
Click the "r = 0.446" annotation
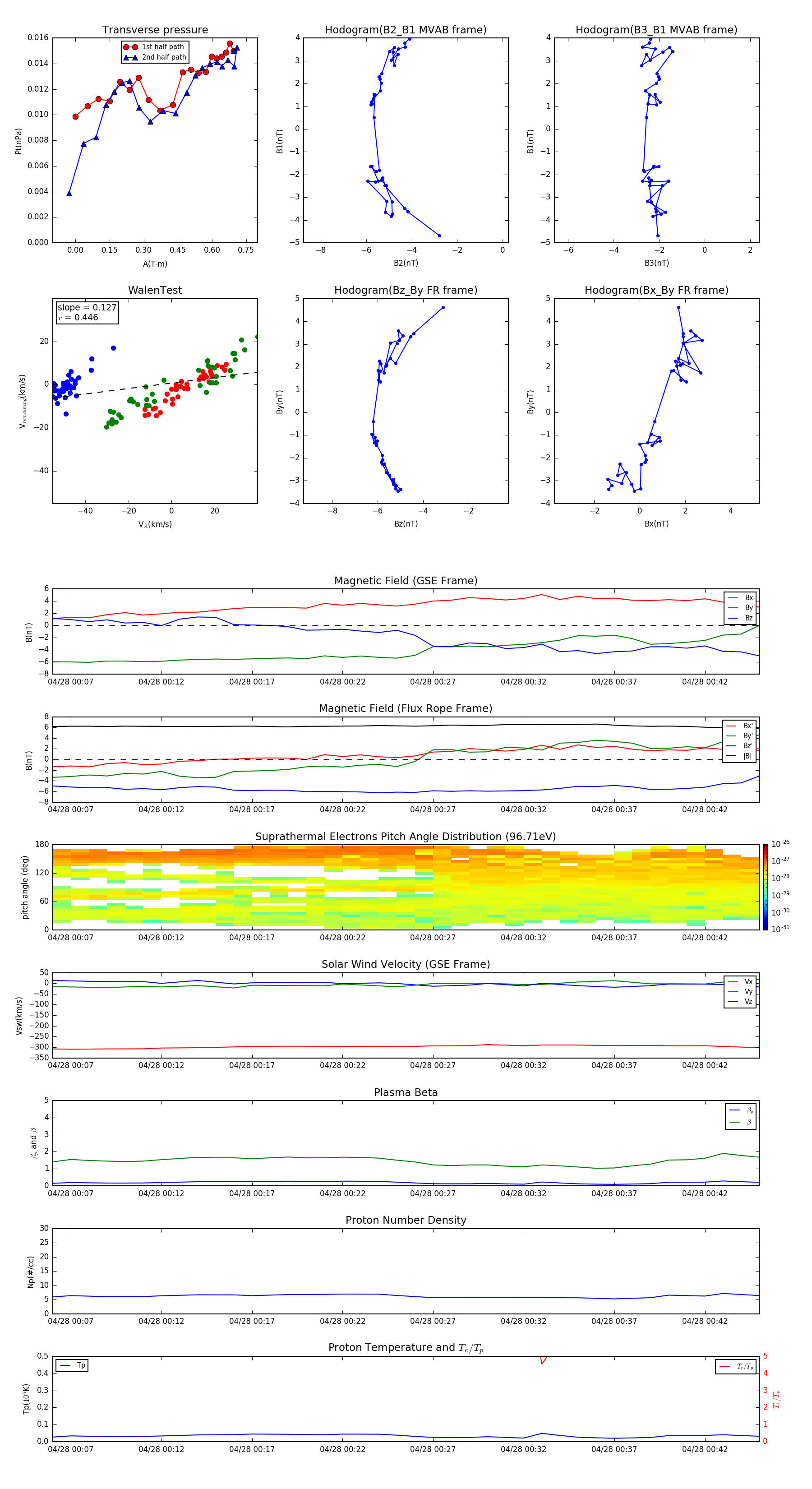coord(78,317)
